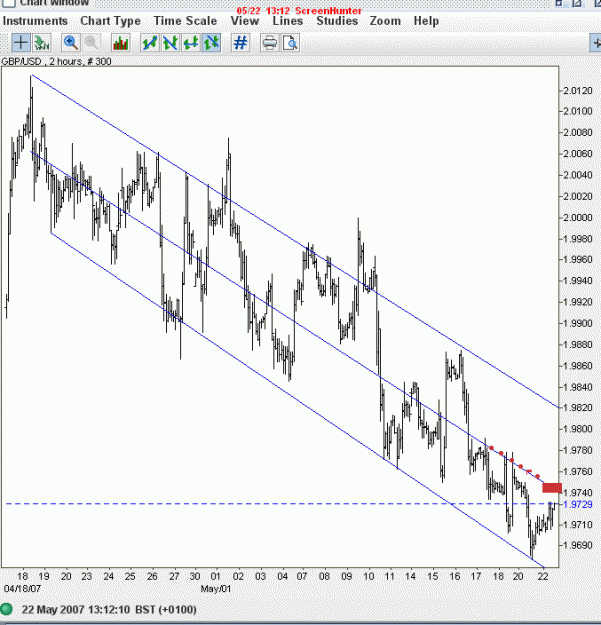601x625 pixels.
Task: Toggle the highlighted crossed-lines tool
Action: [212, 43]
